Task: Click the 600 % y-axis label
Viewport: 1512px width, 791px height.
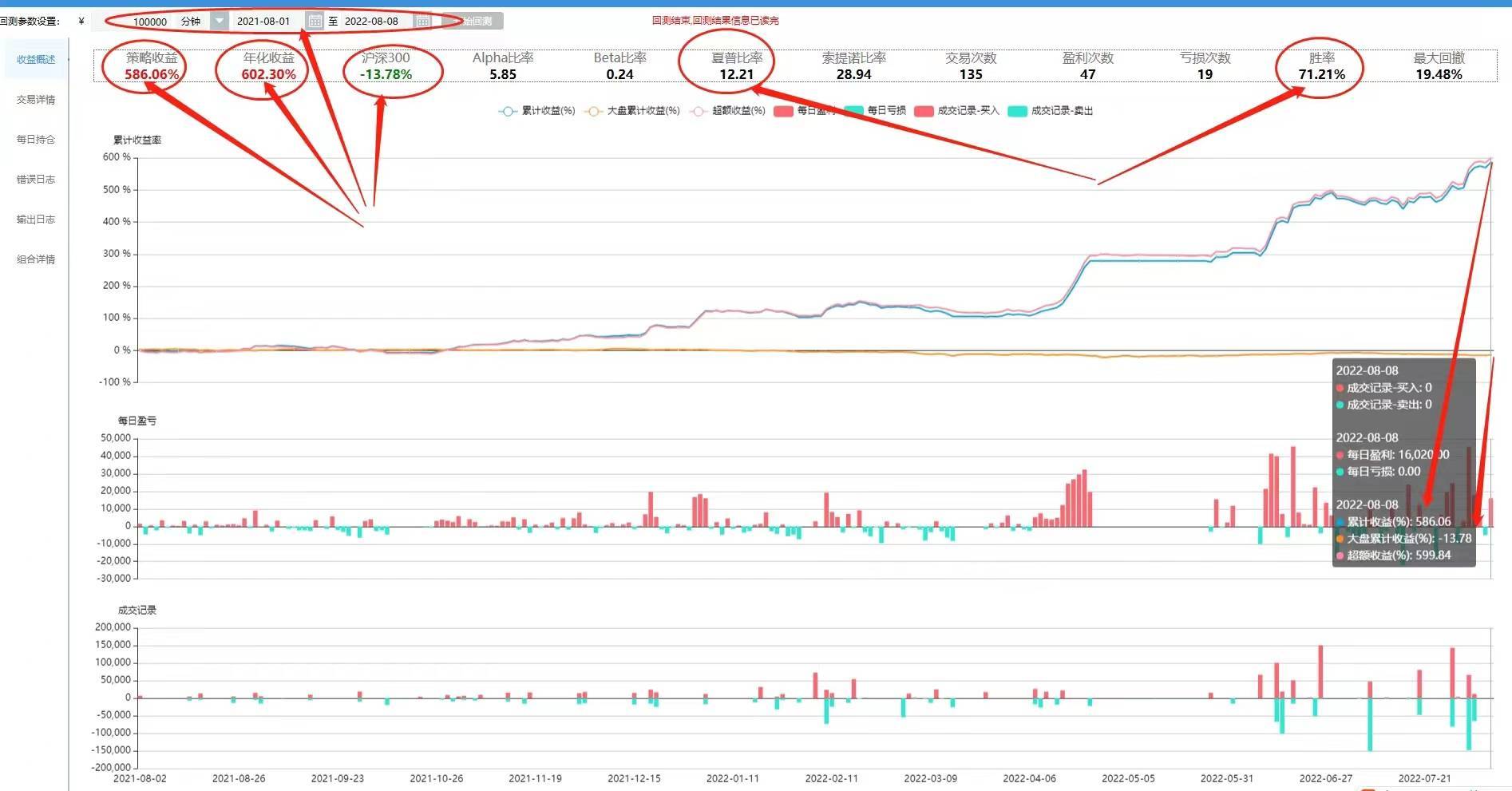Action: [x=117, y=157]
